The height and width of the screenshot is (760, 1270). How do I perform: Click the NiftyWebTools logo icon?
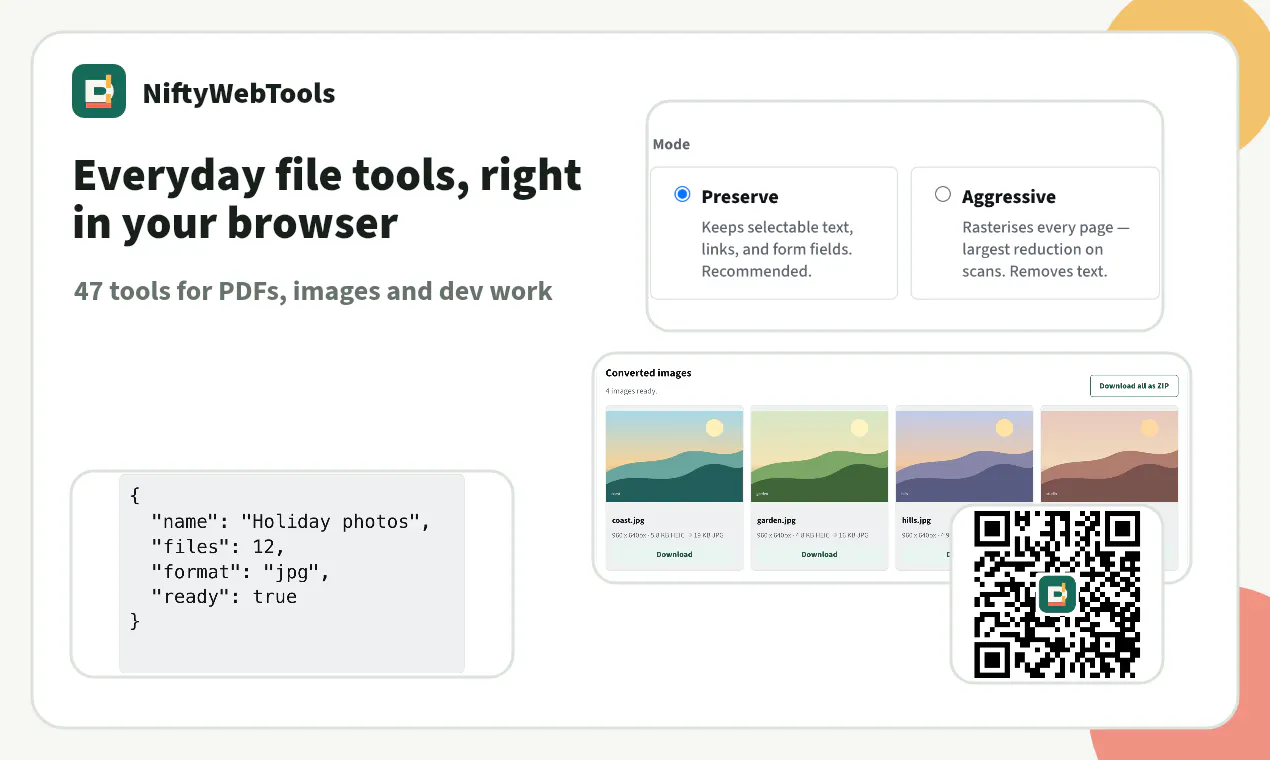click(x=99, y=91)
